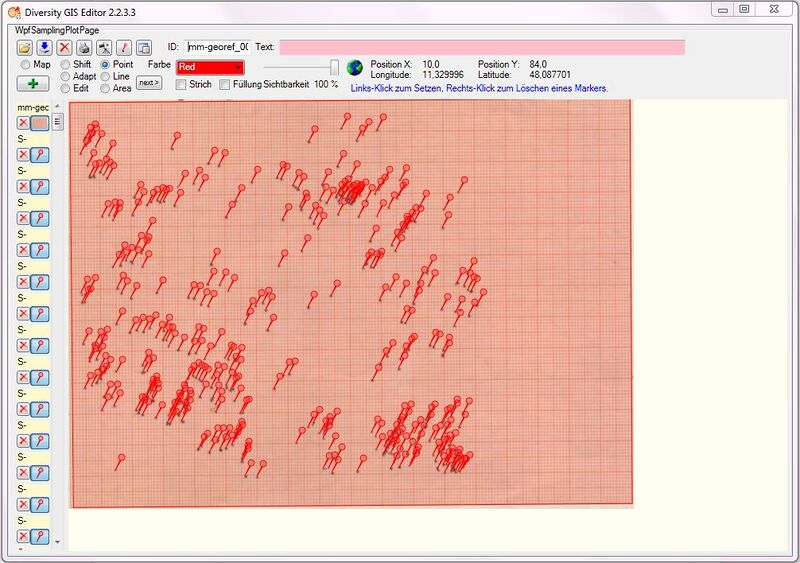
Task: Click the printer icon in the toolbar
Action: 84,47
